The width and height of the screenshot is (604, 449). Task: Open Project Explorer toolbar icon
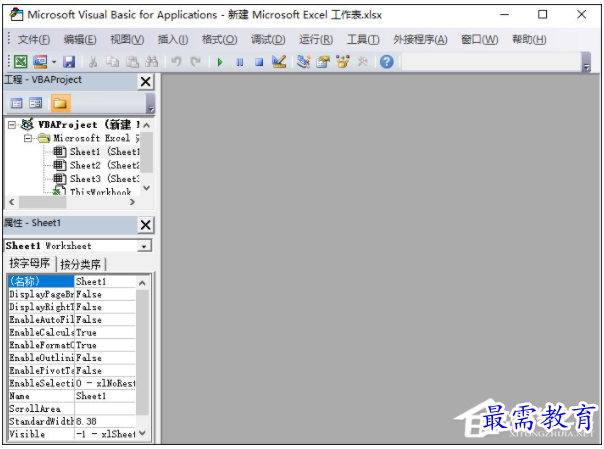tap(304, 62)
